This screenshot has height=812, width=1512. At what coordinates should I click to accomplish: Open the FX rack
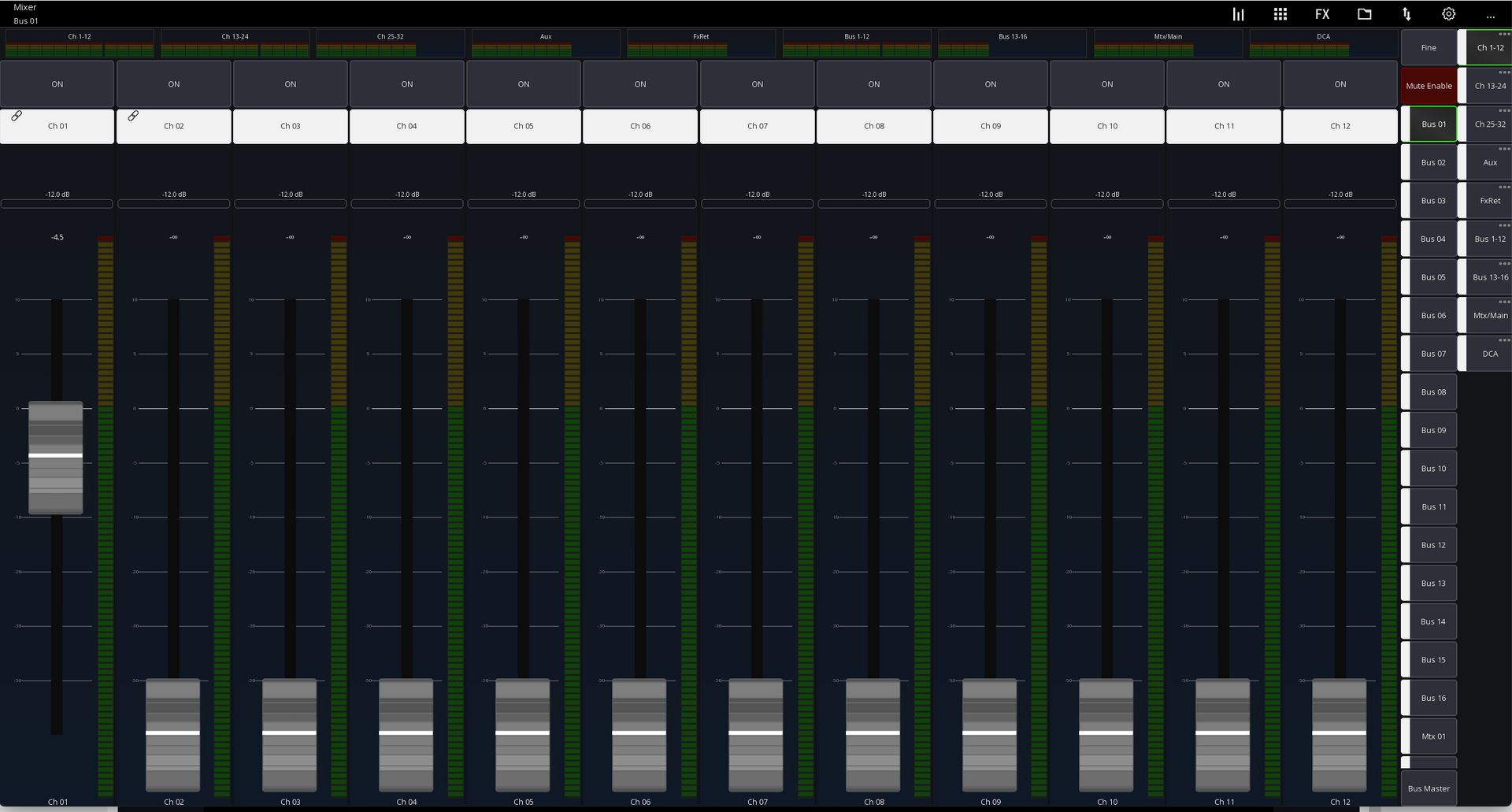1322,14
